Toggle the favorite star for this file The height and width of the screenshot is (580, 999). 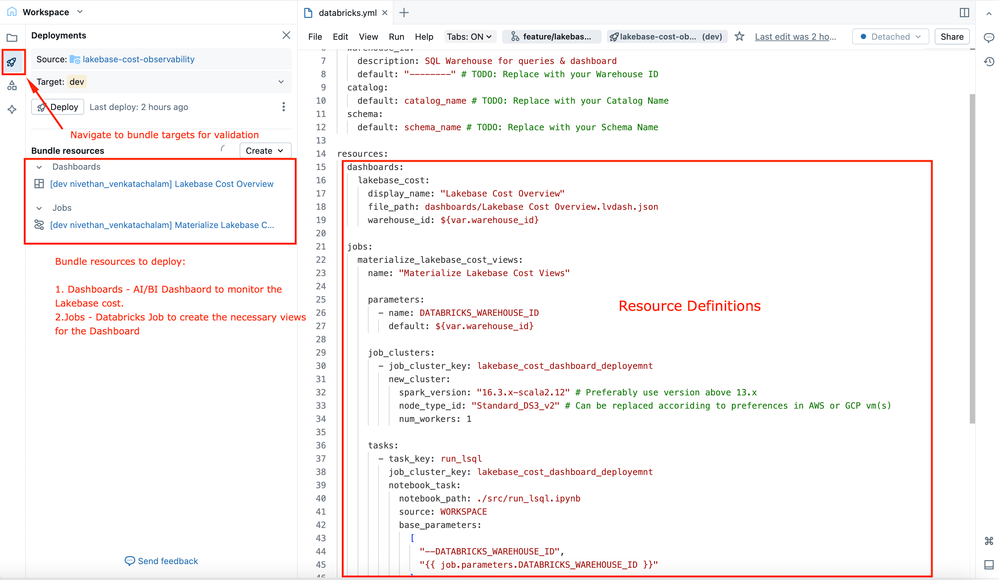tap(739, 37)
